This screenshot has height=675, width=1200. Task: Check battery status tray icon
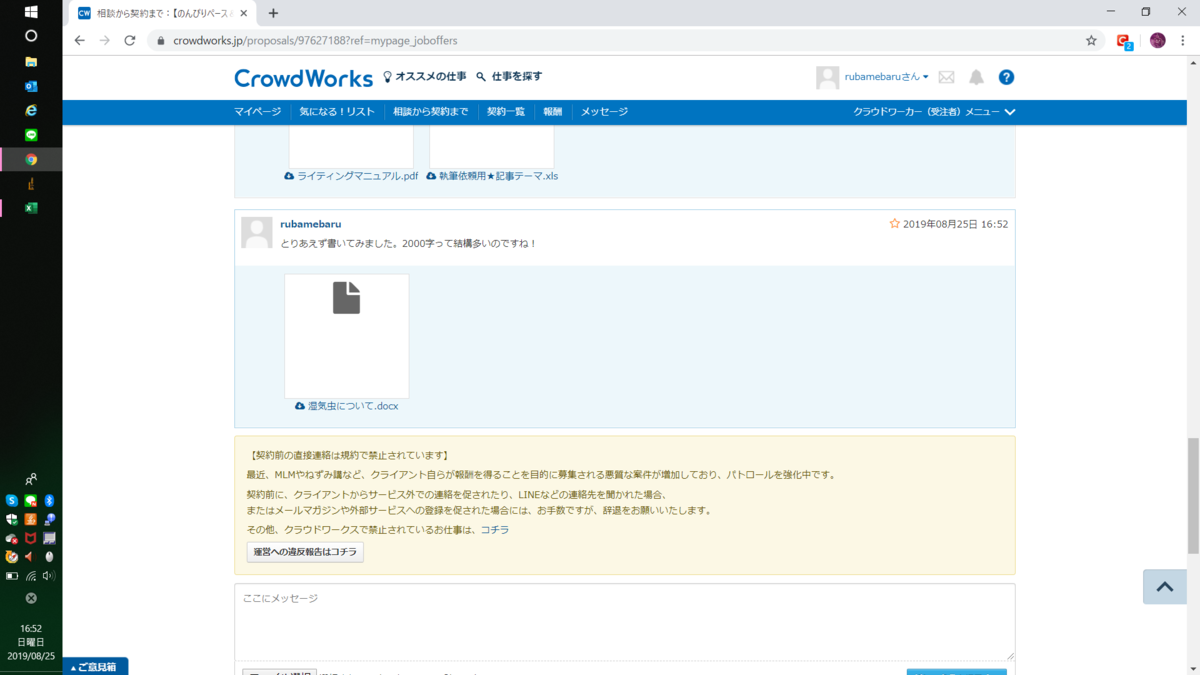[12, 576]
